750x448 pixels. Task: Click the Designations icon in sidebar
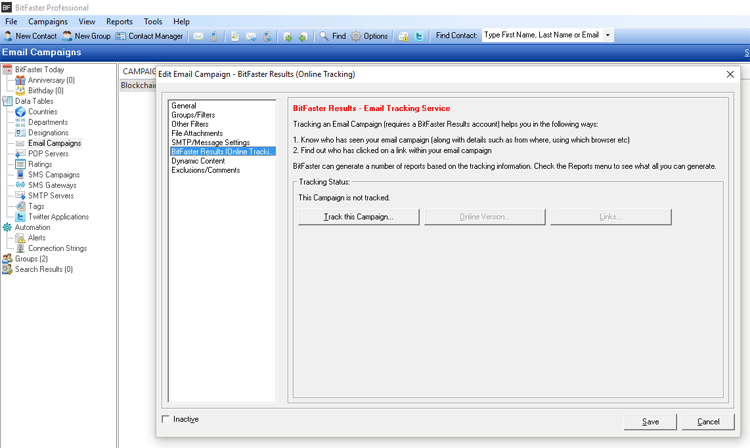click(20, 132)
